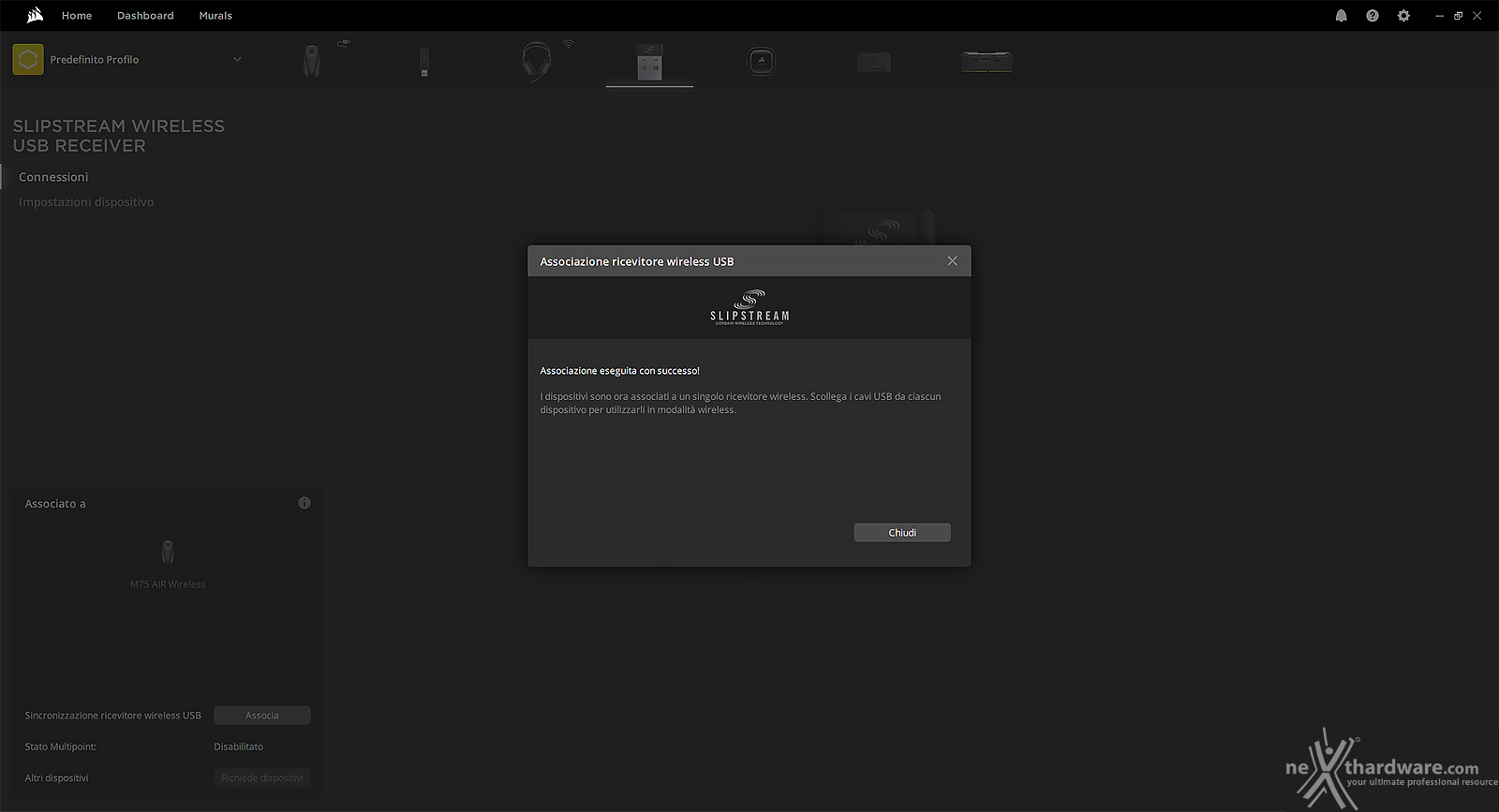Viewport: 1499px width, 812px height.
Task: Click the profile hexagon icon
Action: [x=28, y=60]
